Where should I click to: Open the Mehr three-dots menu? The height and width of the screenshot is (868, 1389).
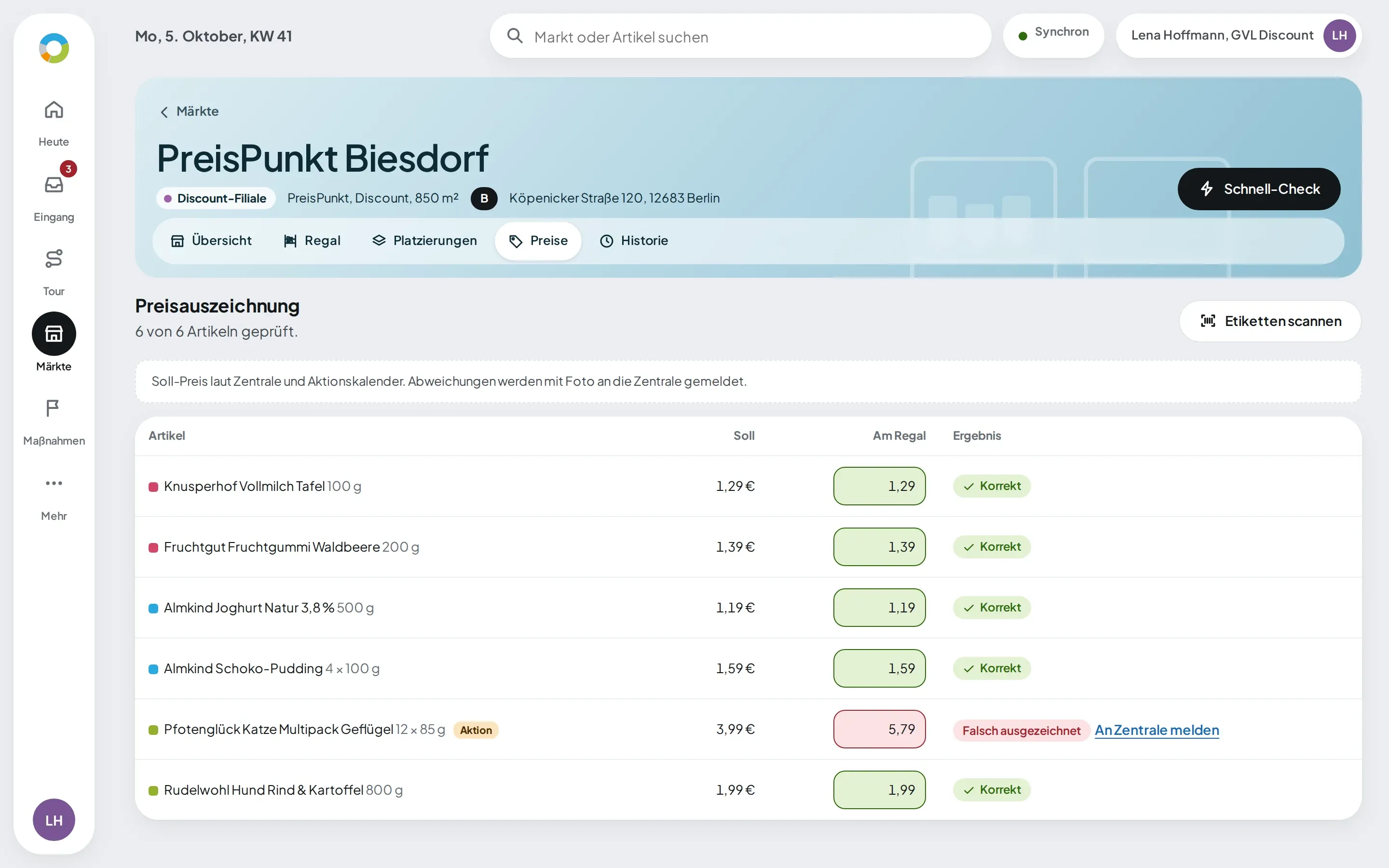tap(54, 483)
